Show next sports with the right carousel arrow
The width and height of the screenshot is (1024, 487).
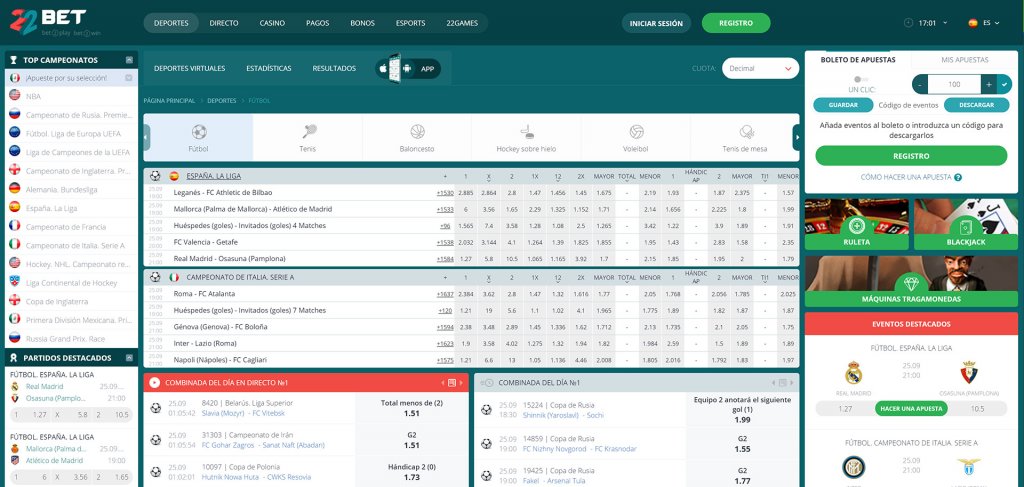[x=796, y=137]
